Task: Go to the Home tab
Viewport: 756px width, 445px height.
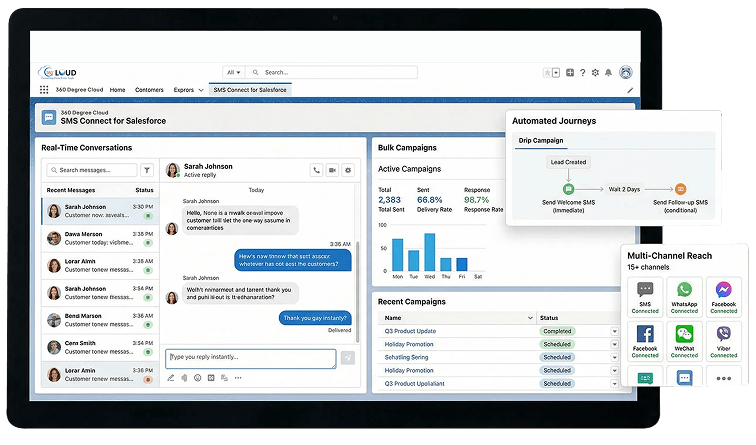Action: [117, 90]
